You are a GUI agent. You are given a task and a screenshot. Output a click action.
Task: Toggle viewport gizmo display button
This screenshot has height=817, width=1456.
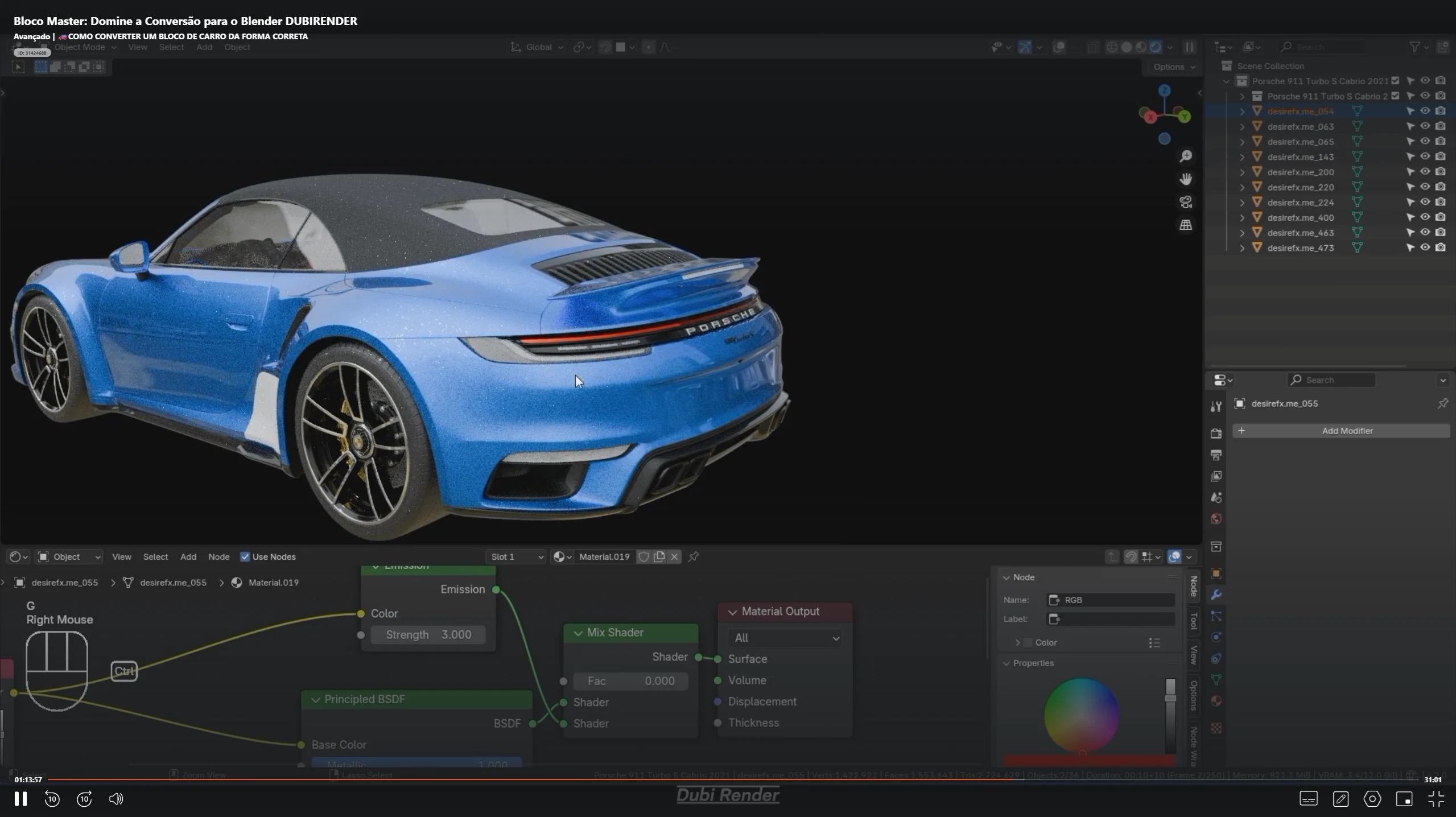pos(1025,47)
